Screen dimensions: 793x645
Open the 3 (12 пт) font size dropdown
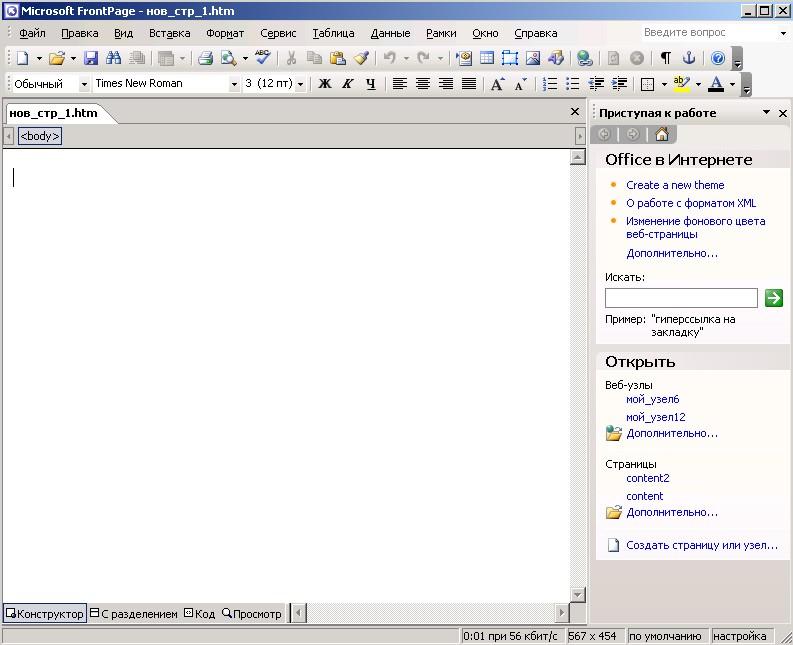pos(300,84)
